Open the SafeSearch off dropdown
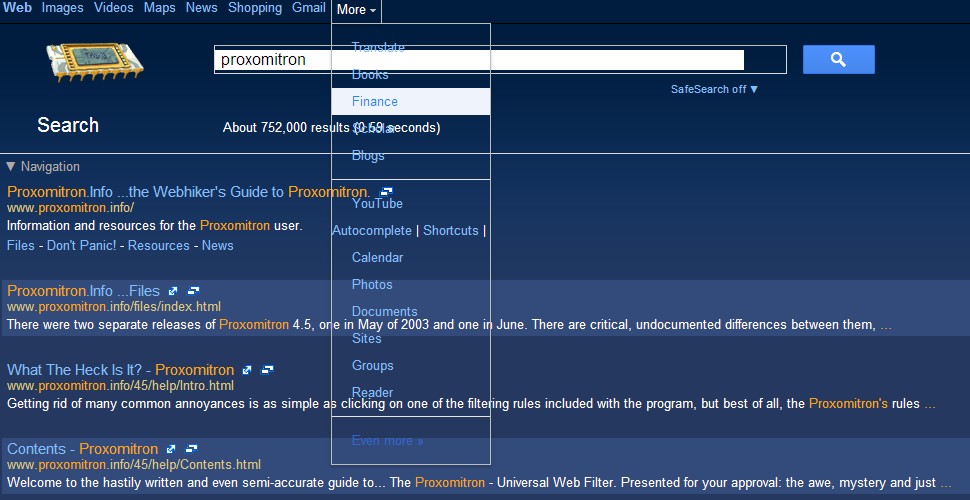The height and width of the screenshot is (500, 970). point(714,89)
